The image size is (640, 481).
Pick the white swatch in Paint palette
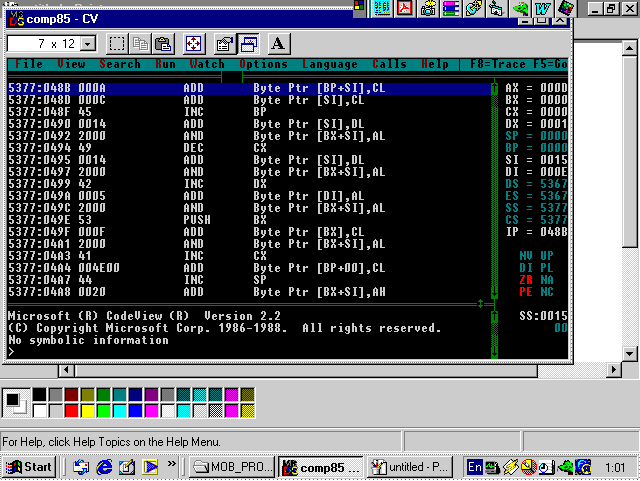(40, 411)
